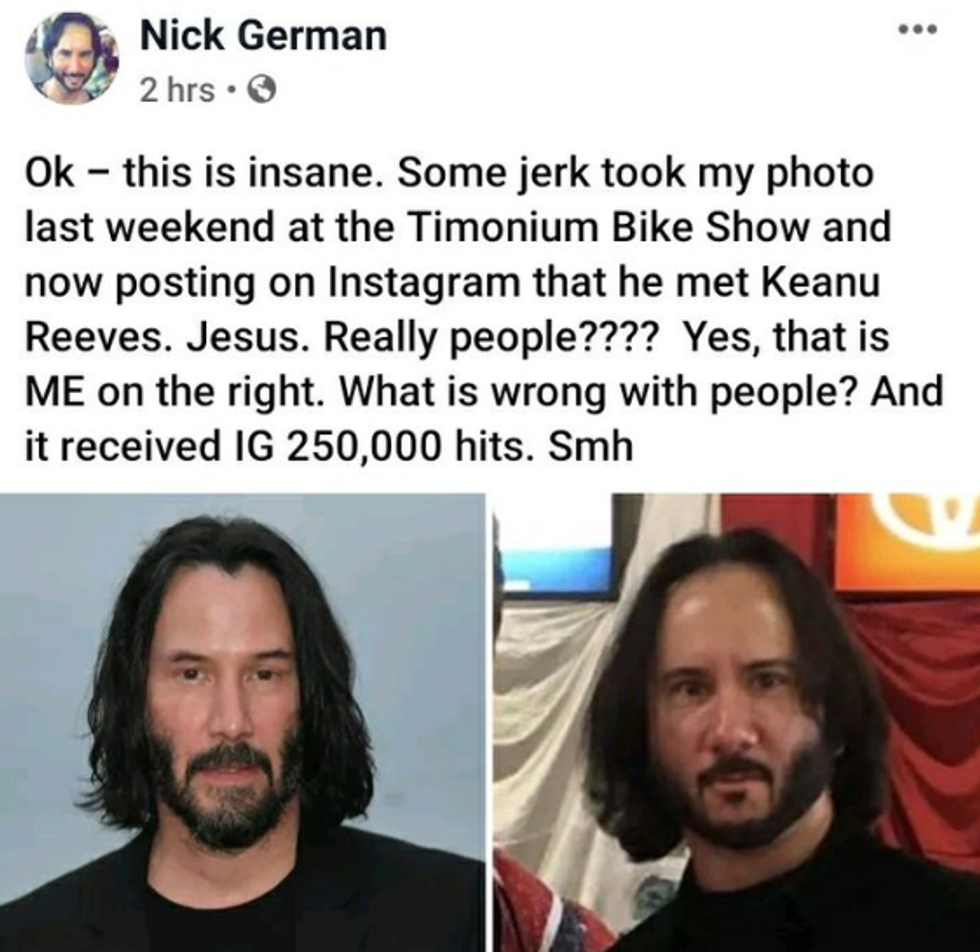Click the Nick German profile name
The width and height of the screenshot is (980, 952).
click(263, 36)
